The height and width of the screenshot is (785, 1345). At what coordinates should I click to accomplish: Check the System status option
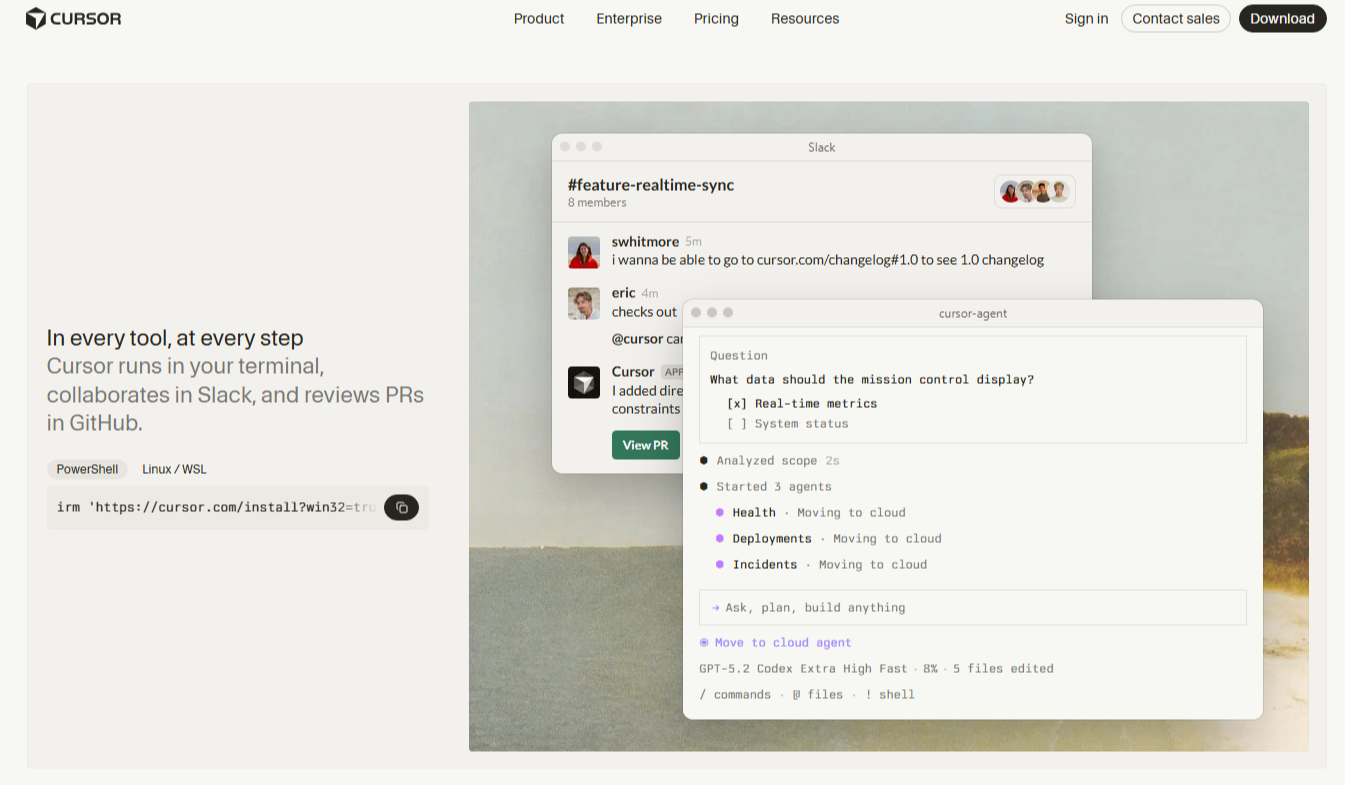click(737, 424)
